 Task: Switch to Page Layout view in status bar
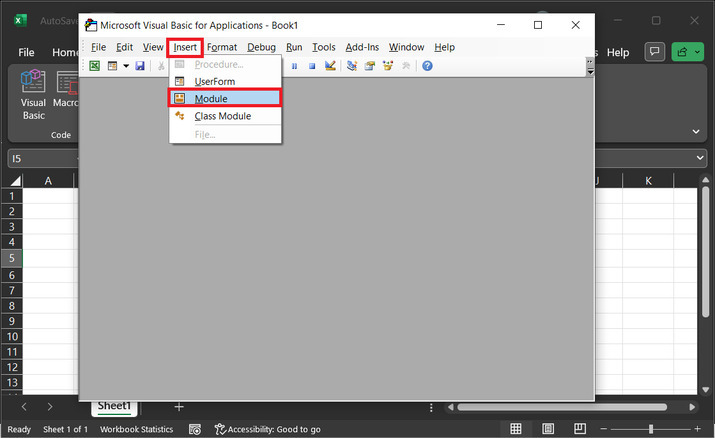tap(546, 429)
